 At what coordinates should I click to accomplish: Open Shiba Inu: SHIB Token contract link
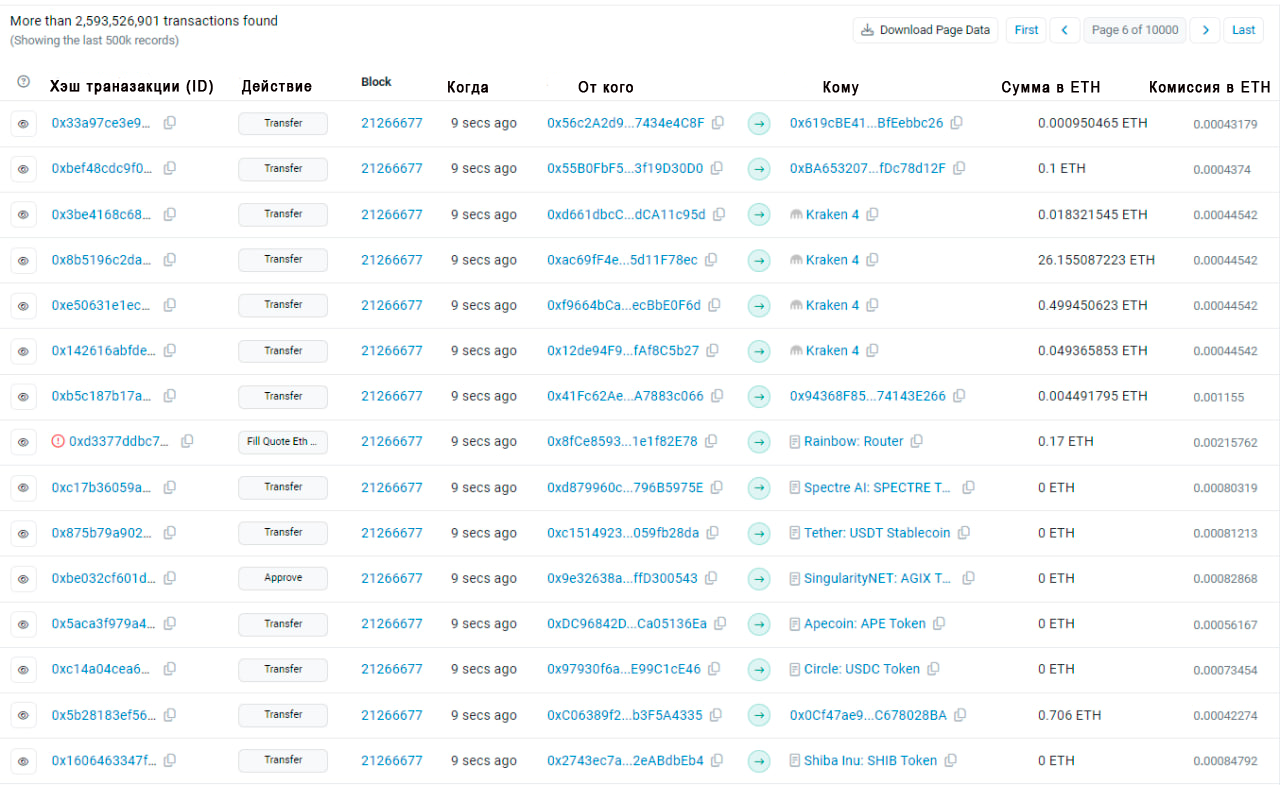click(x=871, y=760)
